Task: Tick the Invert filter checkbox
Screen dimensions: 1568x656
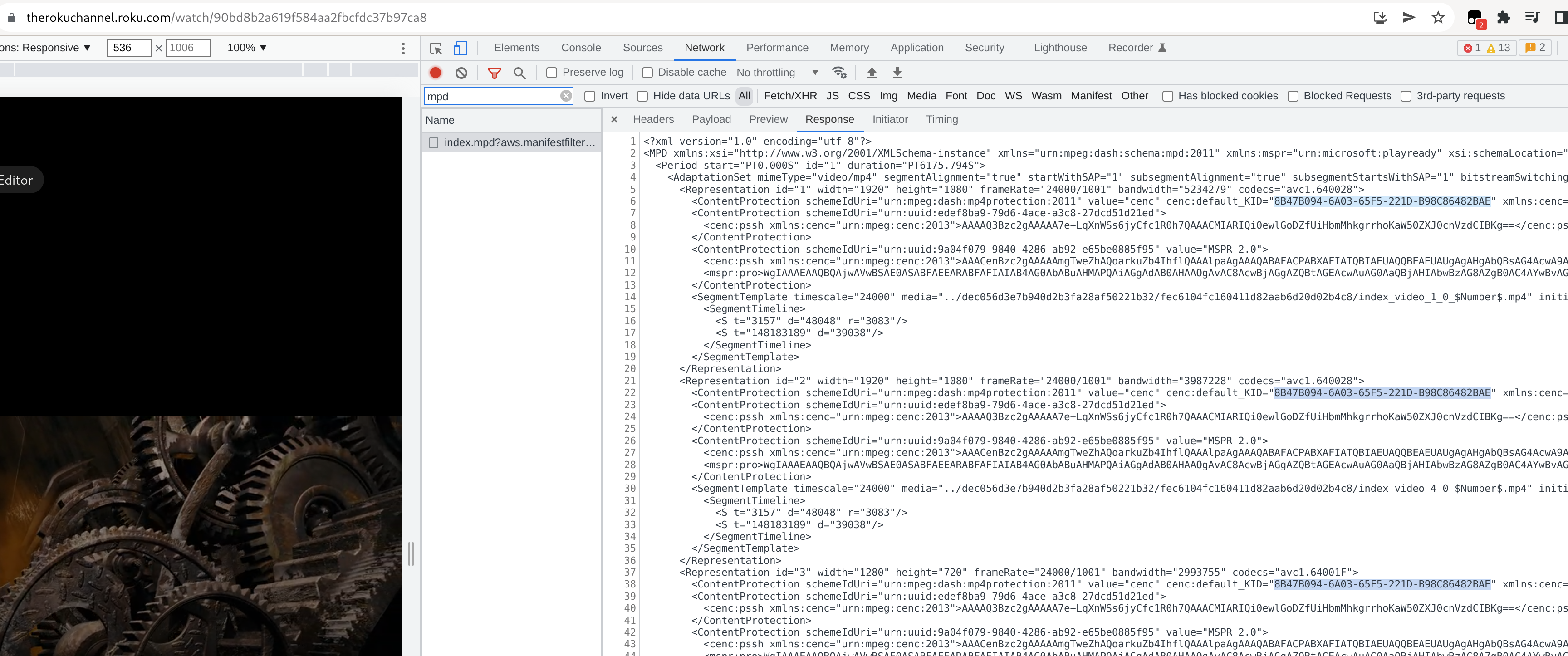Action: pos(589,96)
